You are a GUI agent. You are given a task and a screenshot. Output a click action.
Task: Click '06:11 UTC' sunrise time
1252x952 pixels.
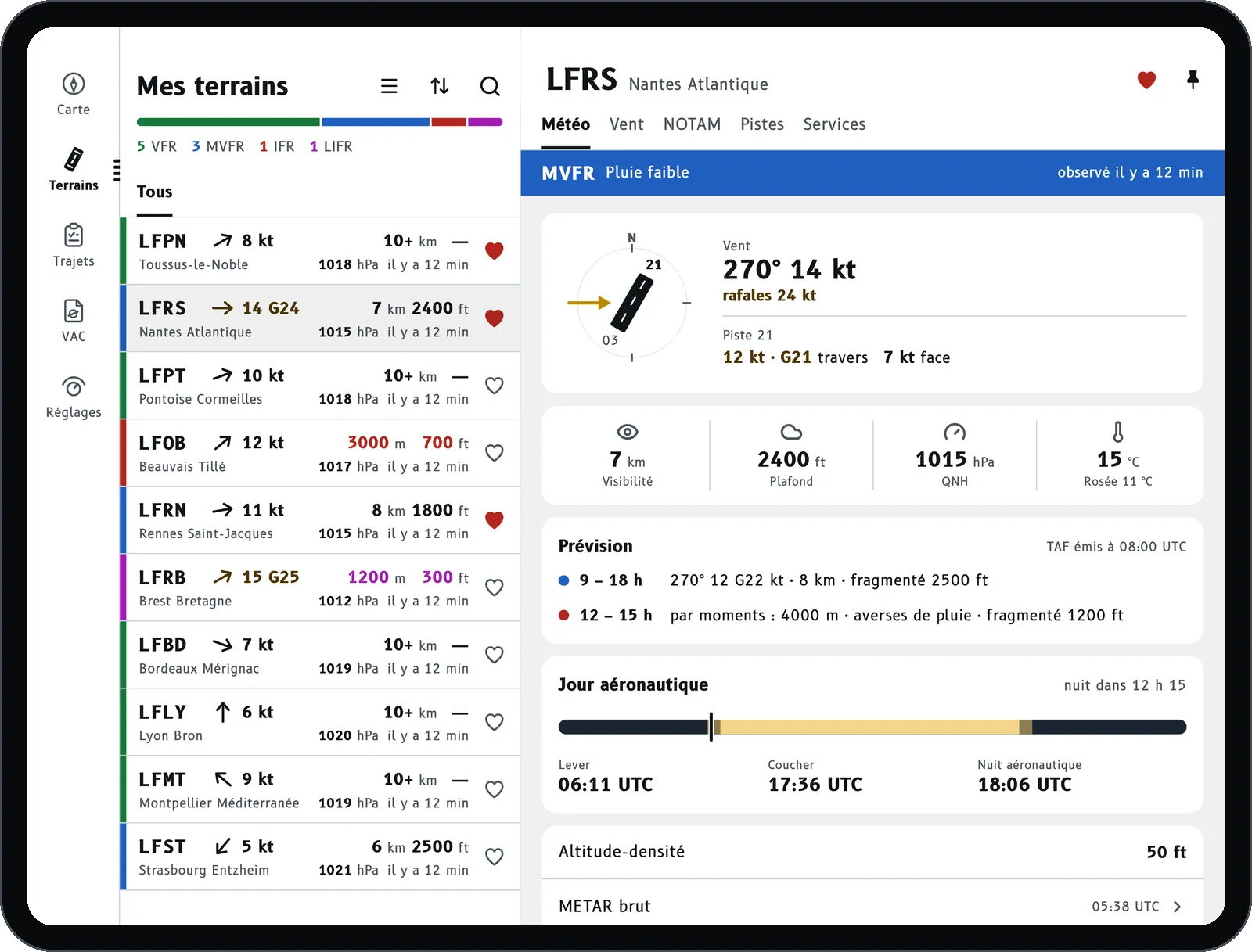[606, 785]
